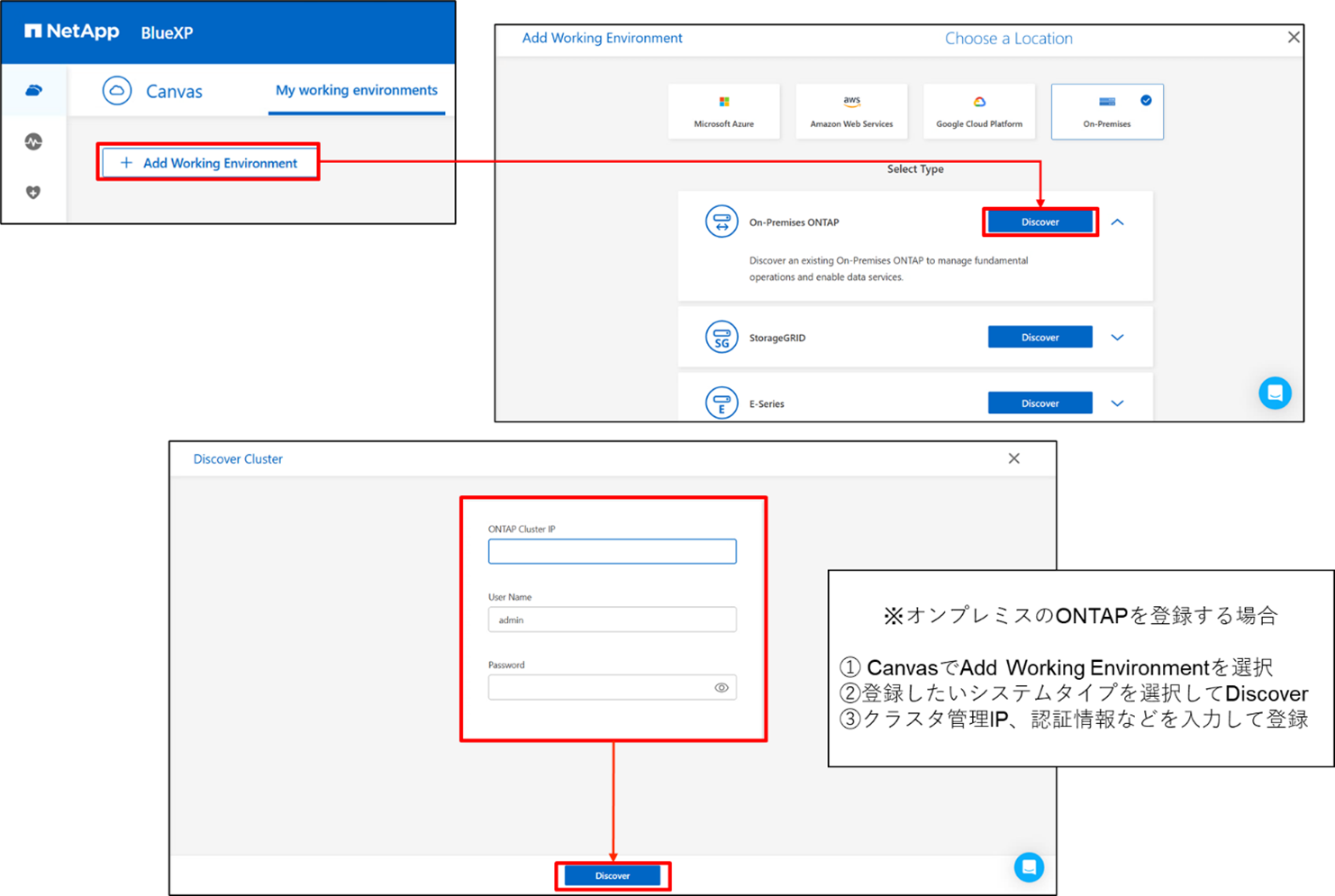Click the Discover Cluster dialog title
This screenshot has height=896, width=1335.
(x=238, y=459)
